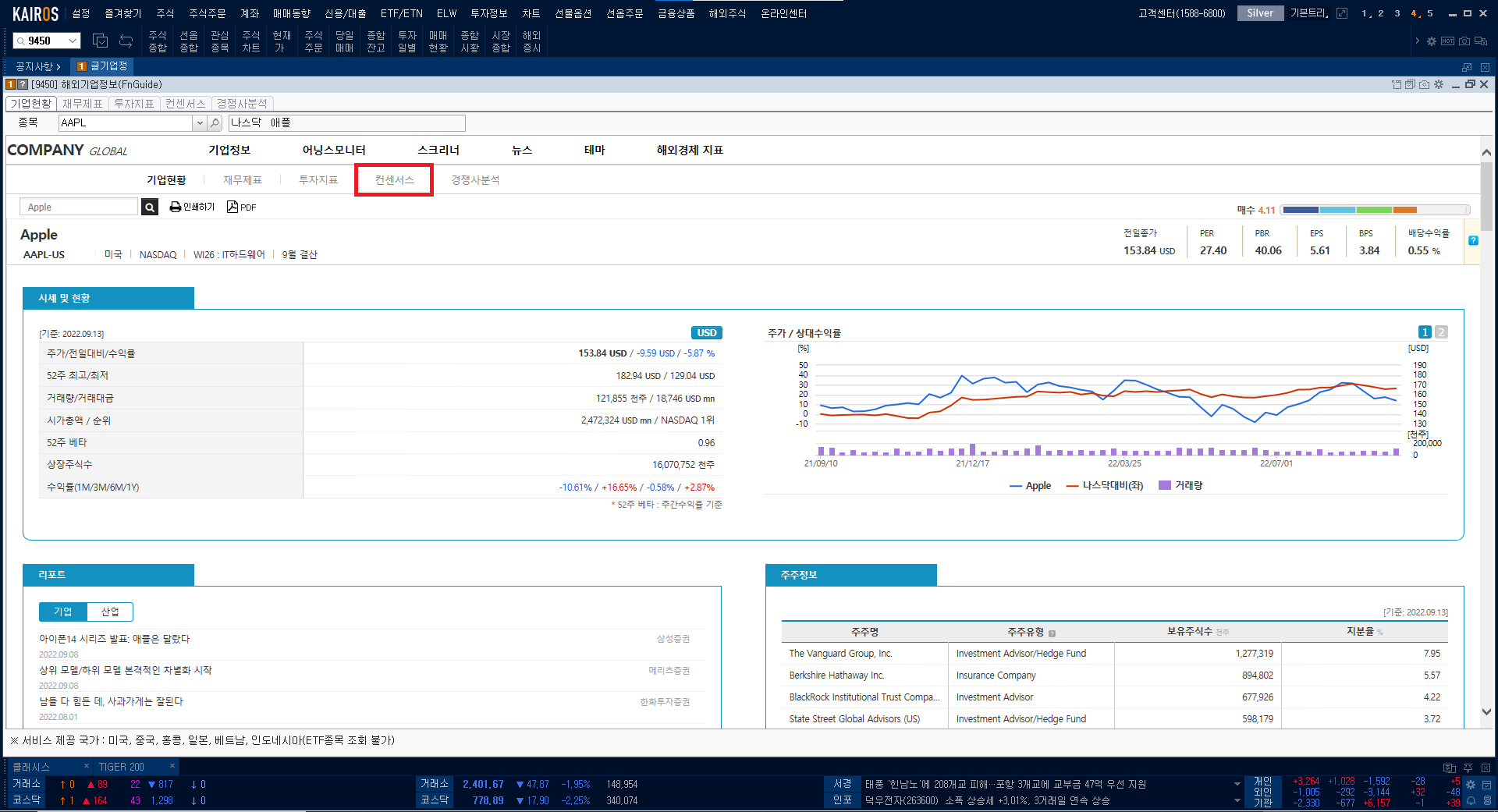Viewport: 1498px width, 812px height.
Task: Click the Silver grade button
Action: point(1260,13)
